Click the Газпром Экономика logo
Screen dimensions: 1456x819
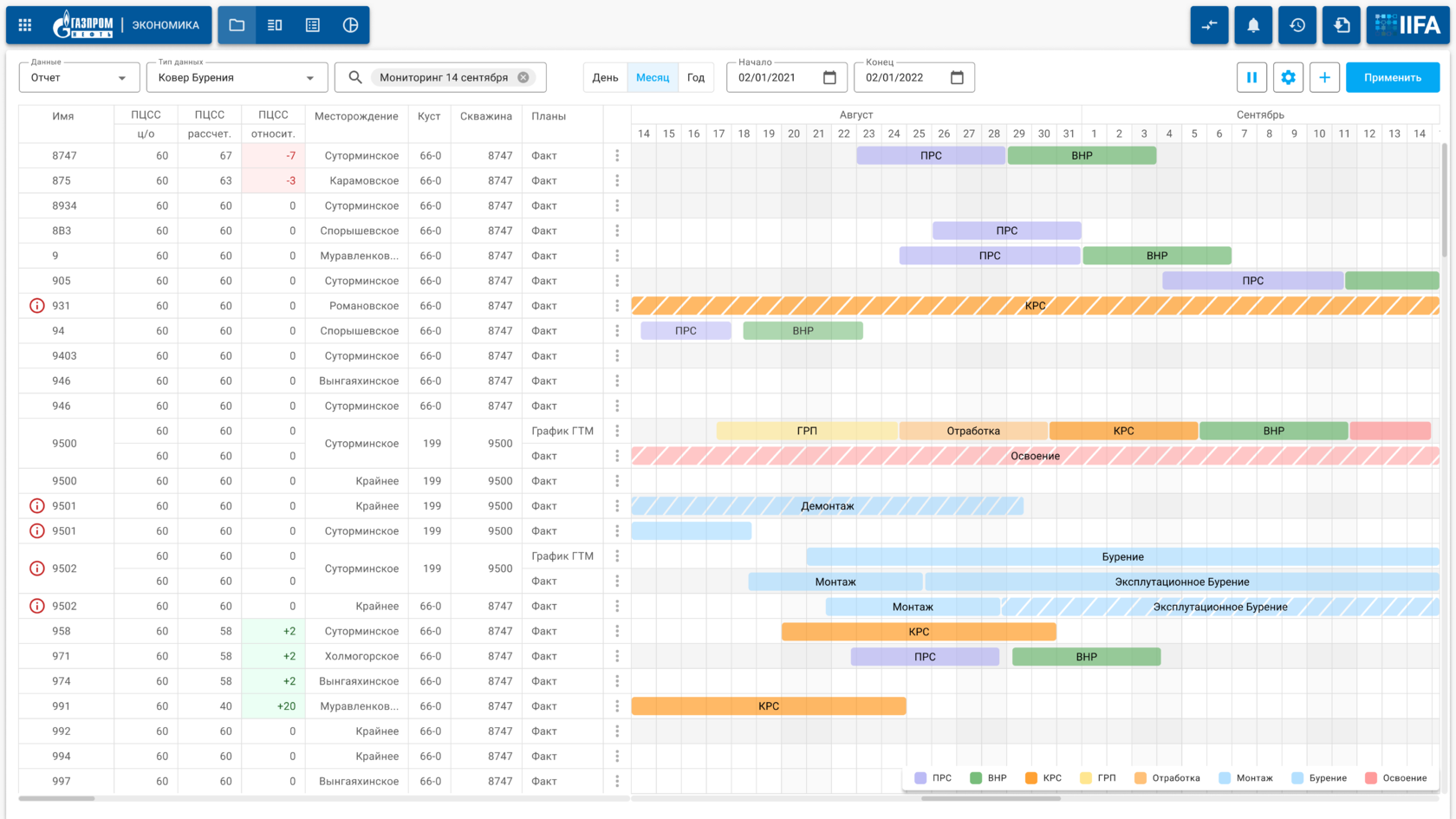pos(126,25)
